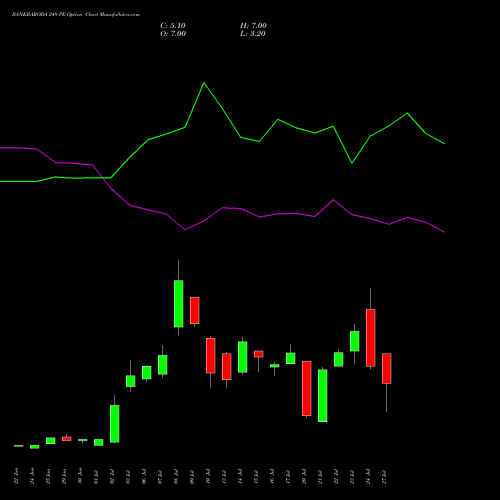Click the "23 Jul" date axis label

[x=352, y=477]
